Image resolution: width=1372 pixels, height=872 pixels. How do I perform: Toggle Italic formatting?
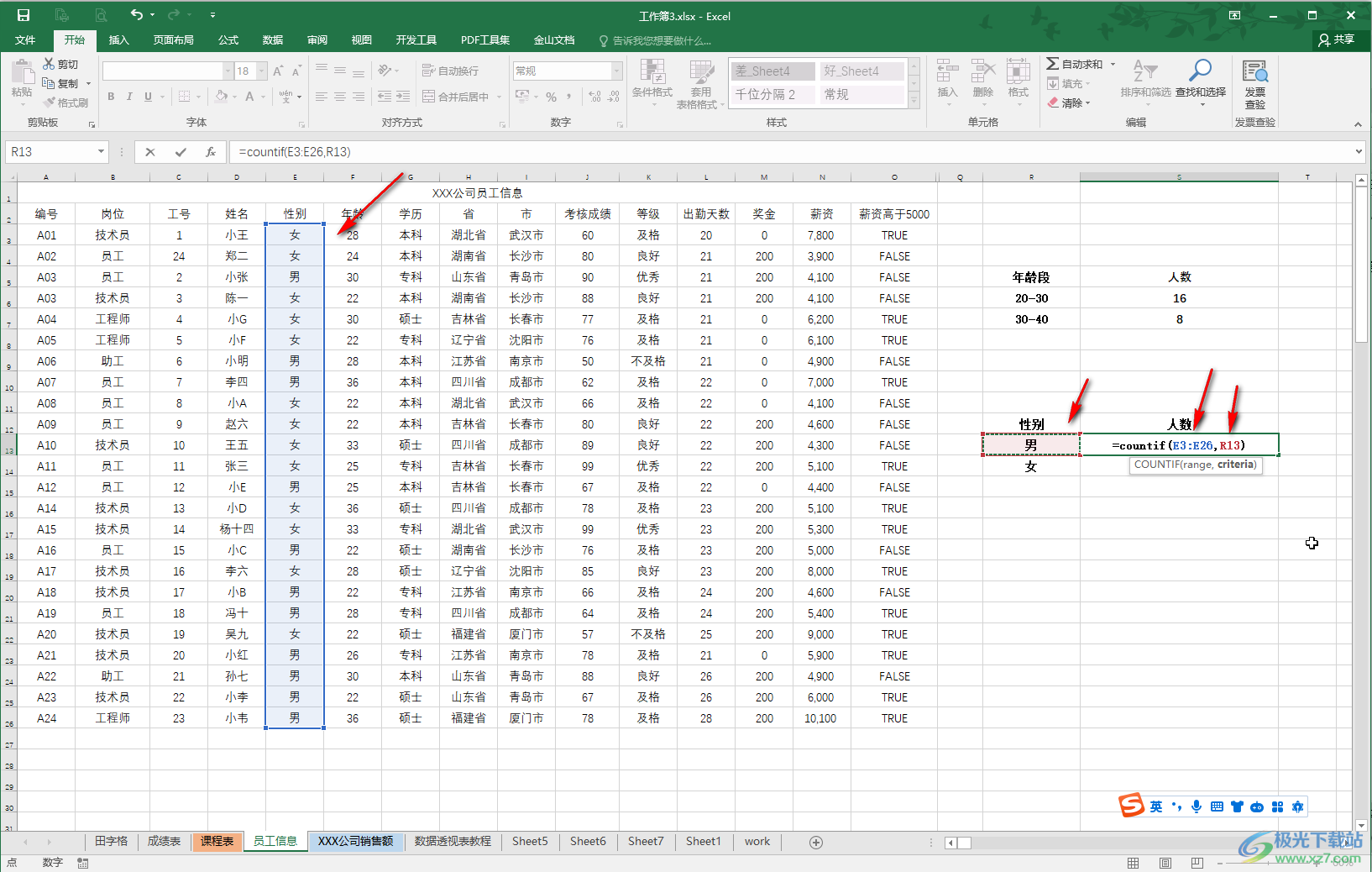click(129, 97)
